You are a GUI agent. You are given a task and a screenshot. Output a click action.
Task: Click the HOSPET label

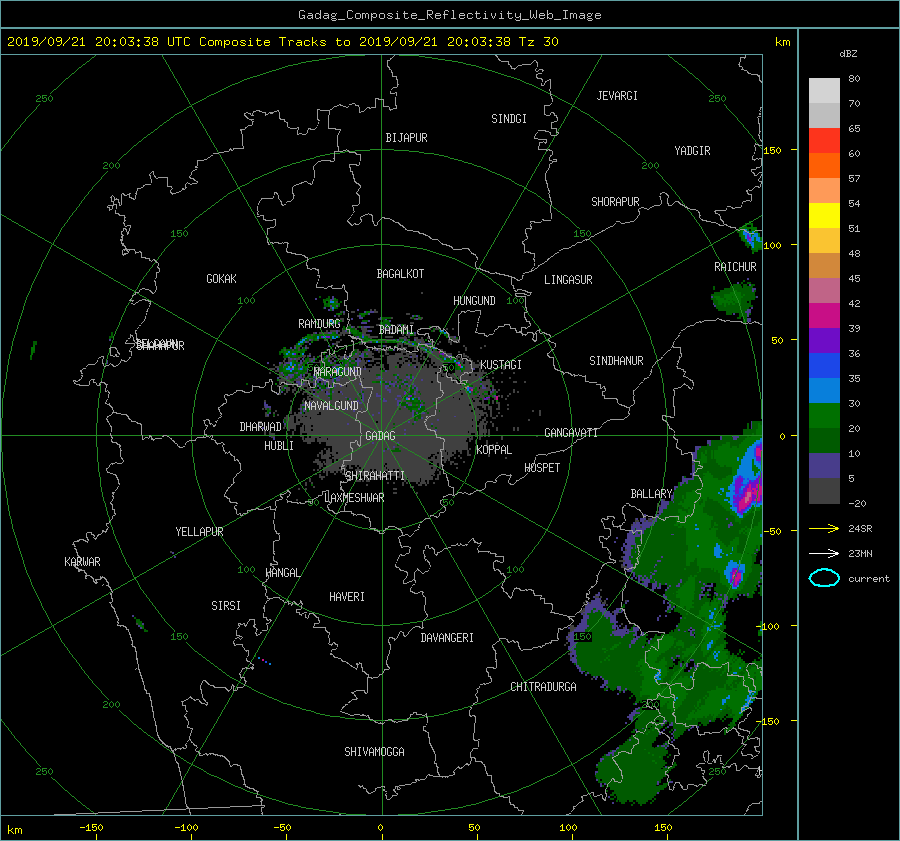[542, 468]
